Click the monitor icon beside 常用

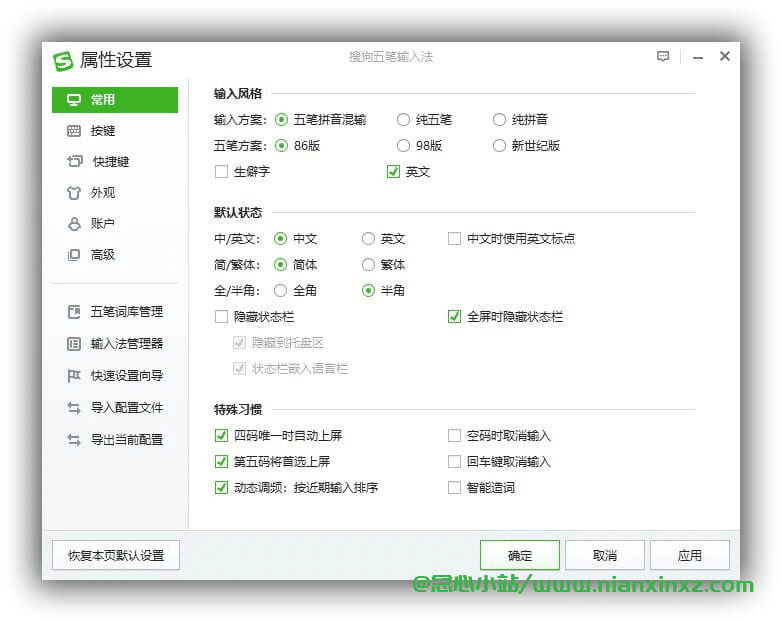click(74, 100)
